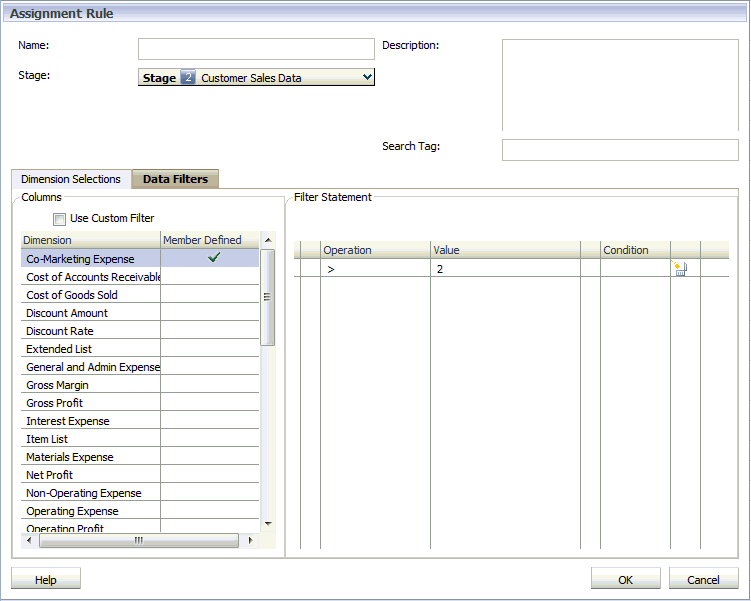
Task: Click the '>' operation cell
Action: [376, 269]
